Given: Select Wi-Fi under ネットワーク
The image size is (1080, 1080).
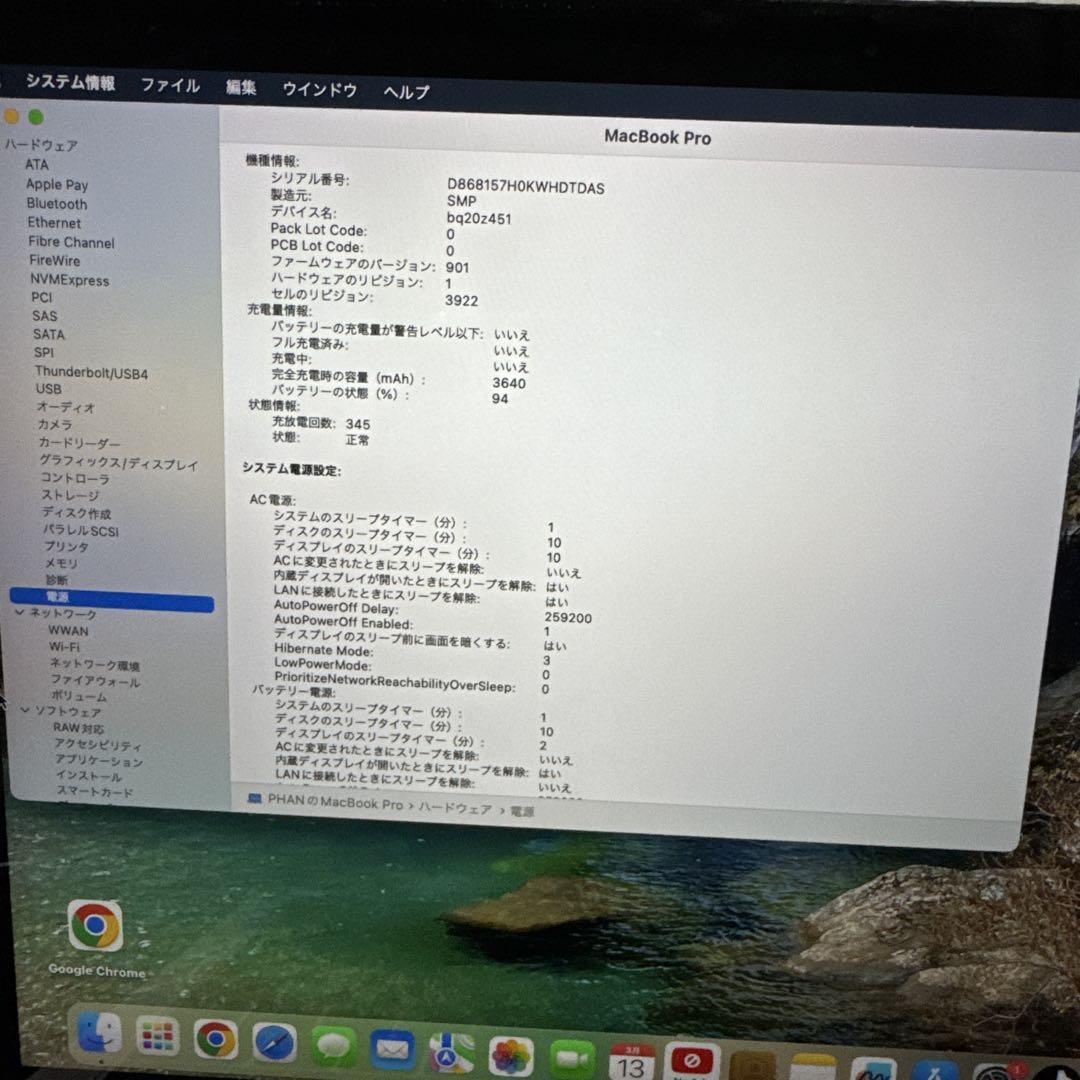Looking at the screenshot, I should tap(64, 647).
